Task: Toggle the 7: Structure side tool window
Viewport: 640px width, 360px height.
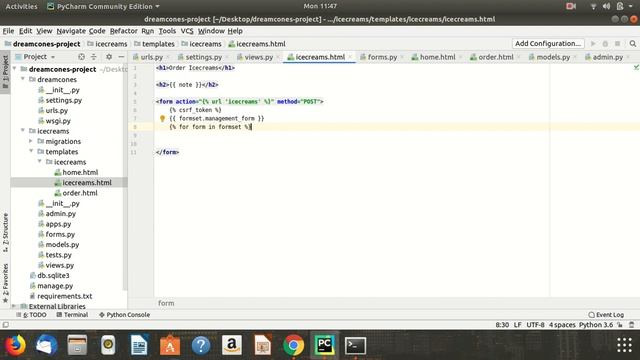Action: click(x=5, y=232)
